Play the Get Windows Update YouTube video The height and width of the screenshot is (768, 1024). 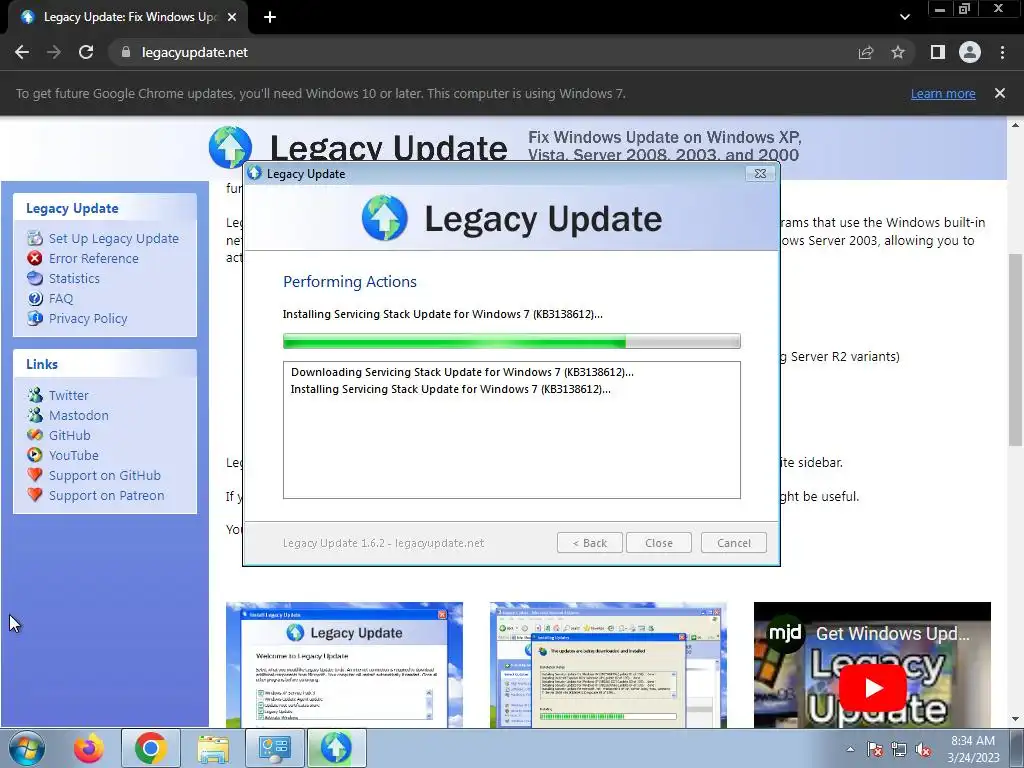(x=872, y=688)
